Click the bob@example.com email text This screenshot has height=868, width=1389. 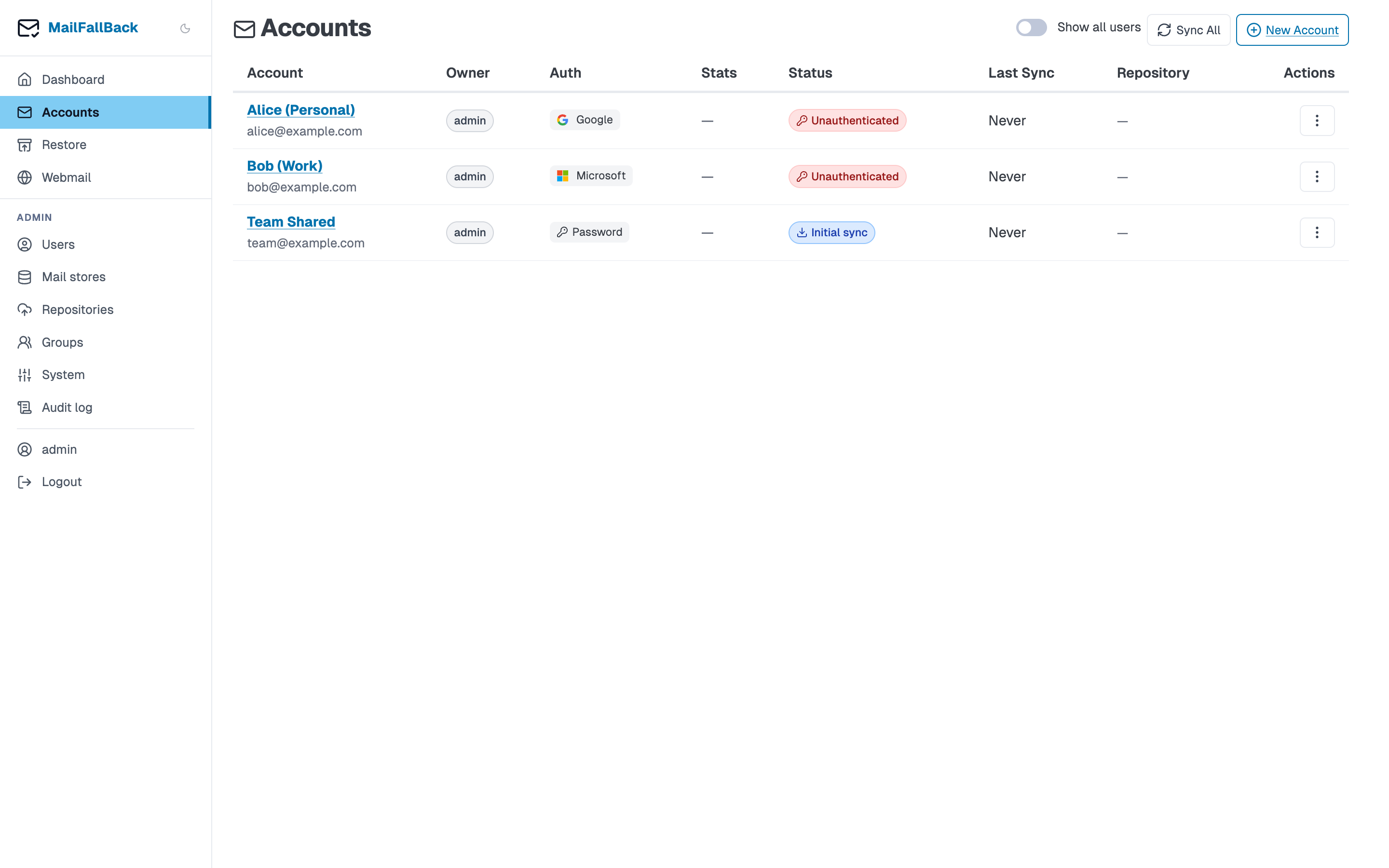[x=301, y=187]
